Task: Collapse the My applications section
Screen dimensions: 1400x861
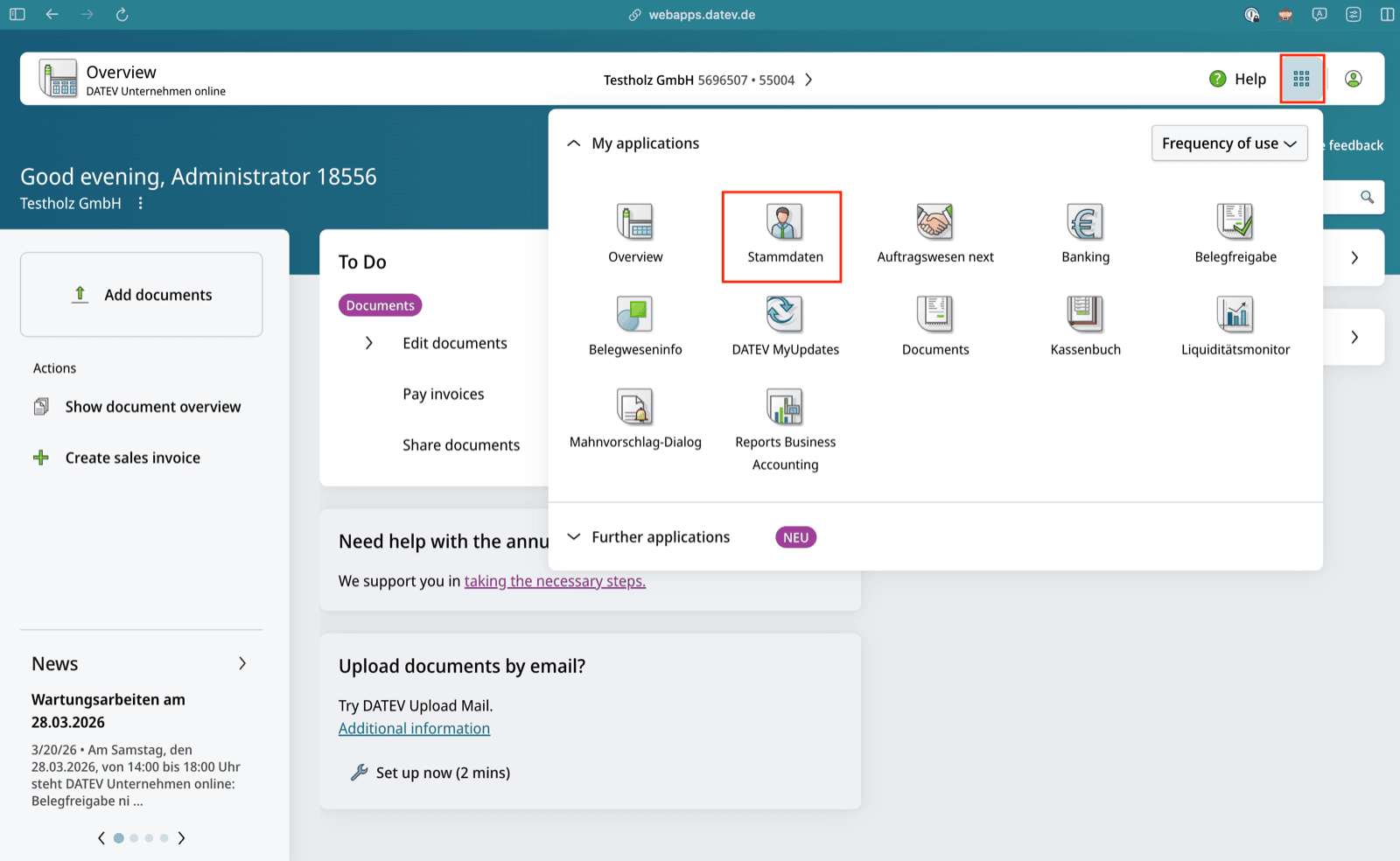Action: (x=574, y=143)
